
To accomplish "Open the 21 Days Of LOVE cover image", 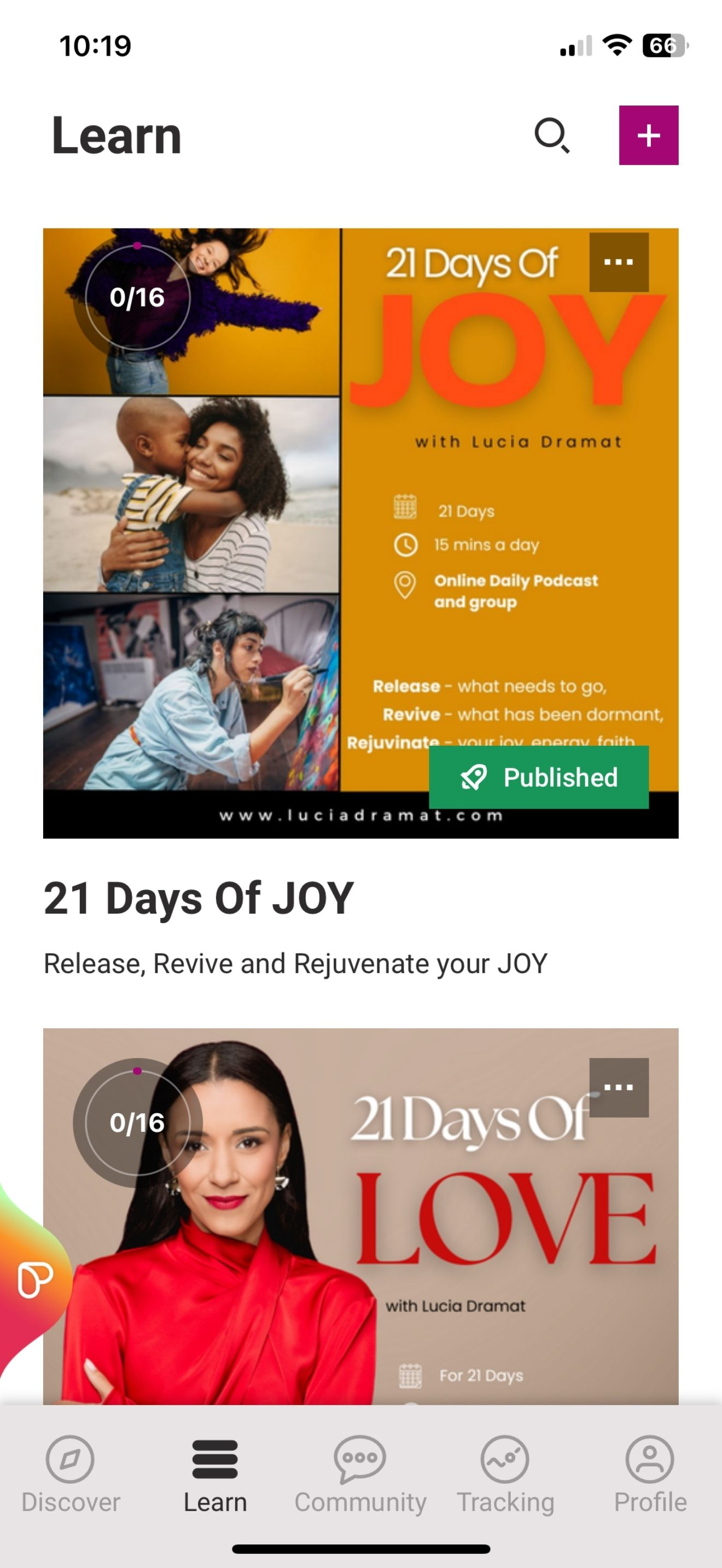I will (x=361, y=1216).
